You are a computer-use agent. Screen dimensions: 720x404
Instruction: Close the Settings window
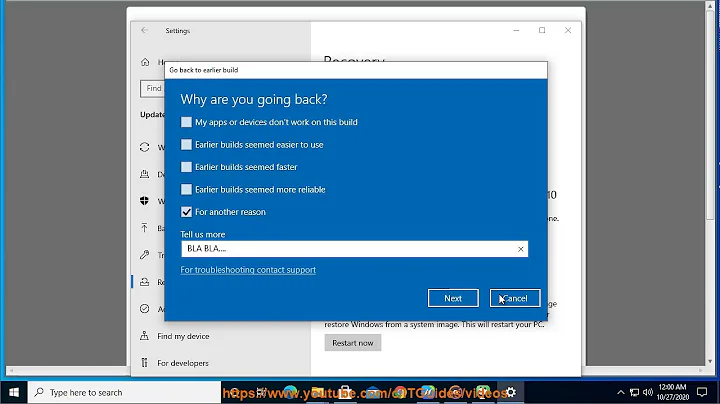point(568,30)
